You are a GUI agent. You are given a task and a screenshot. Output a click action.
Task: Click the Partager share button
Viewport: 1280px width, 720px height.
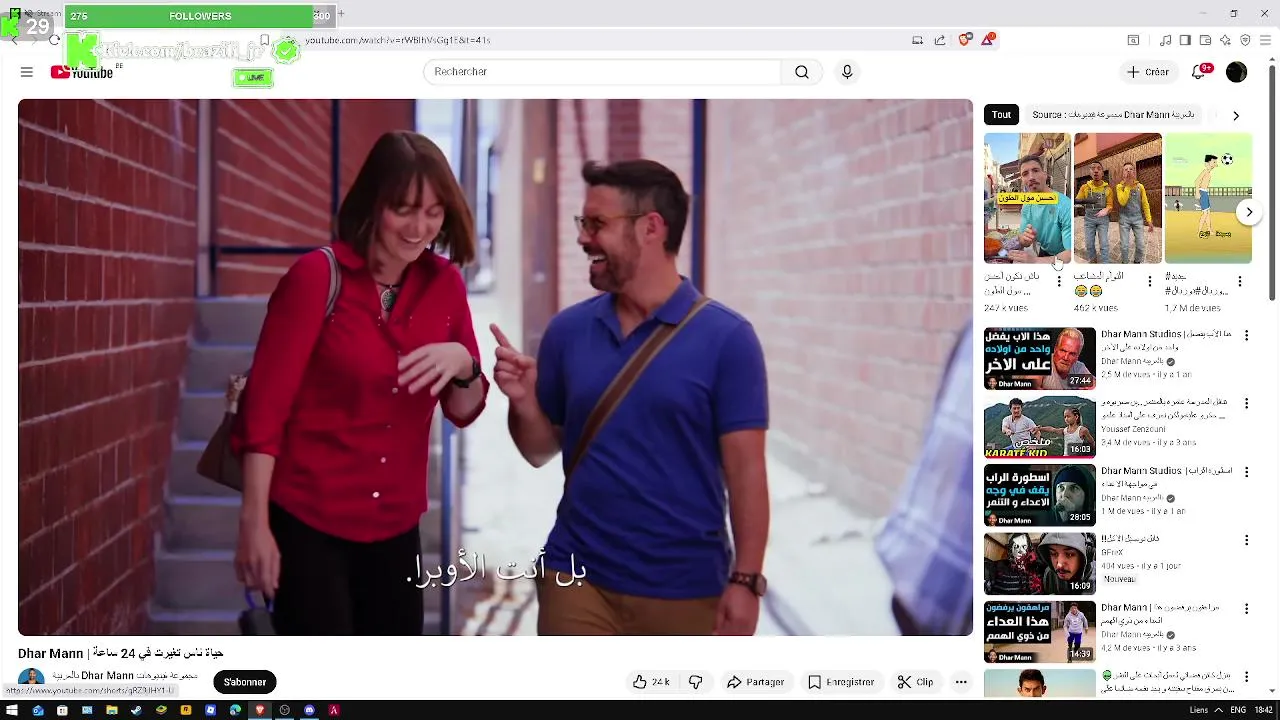(755, 682)
